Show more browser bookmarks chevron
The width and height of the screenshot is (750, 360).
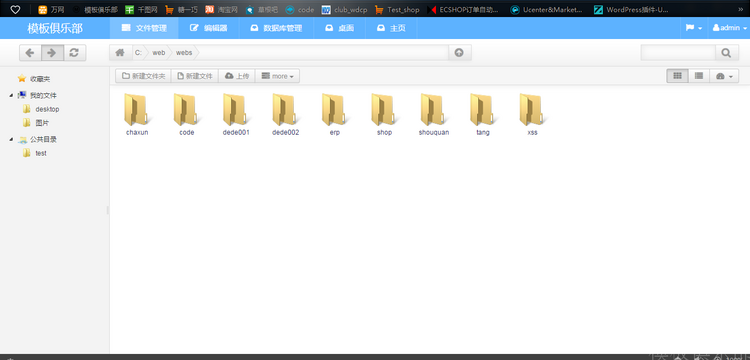pos(740,9)
